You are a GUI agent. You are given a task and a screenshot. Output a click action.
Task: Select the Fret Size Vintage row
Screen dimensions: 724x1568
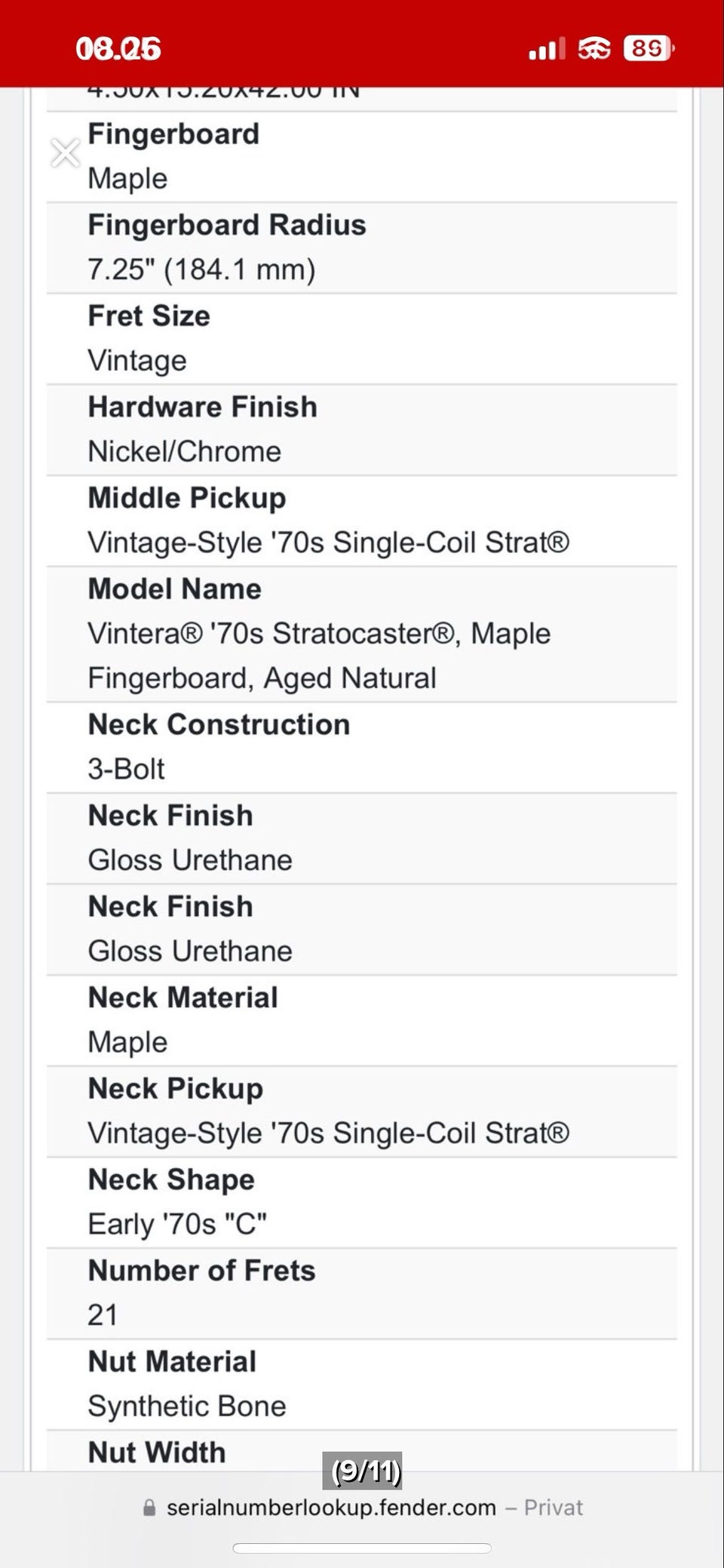362,339
